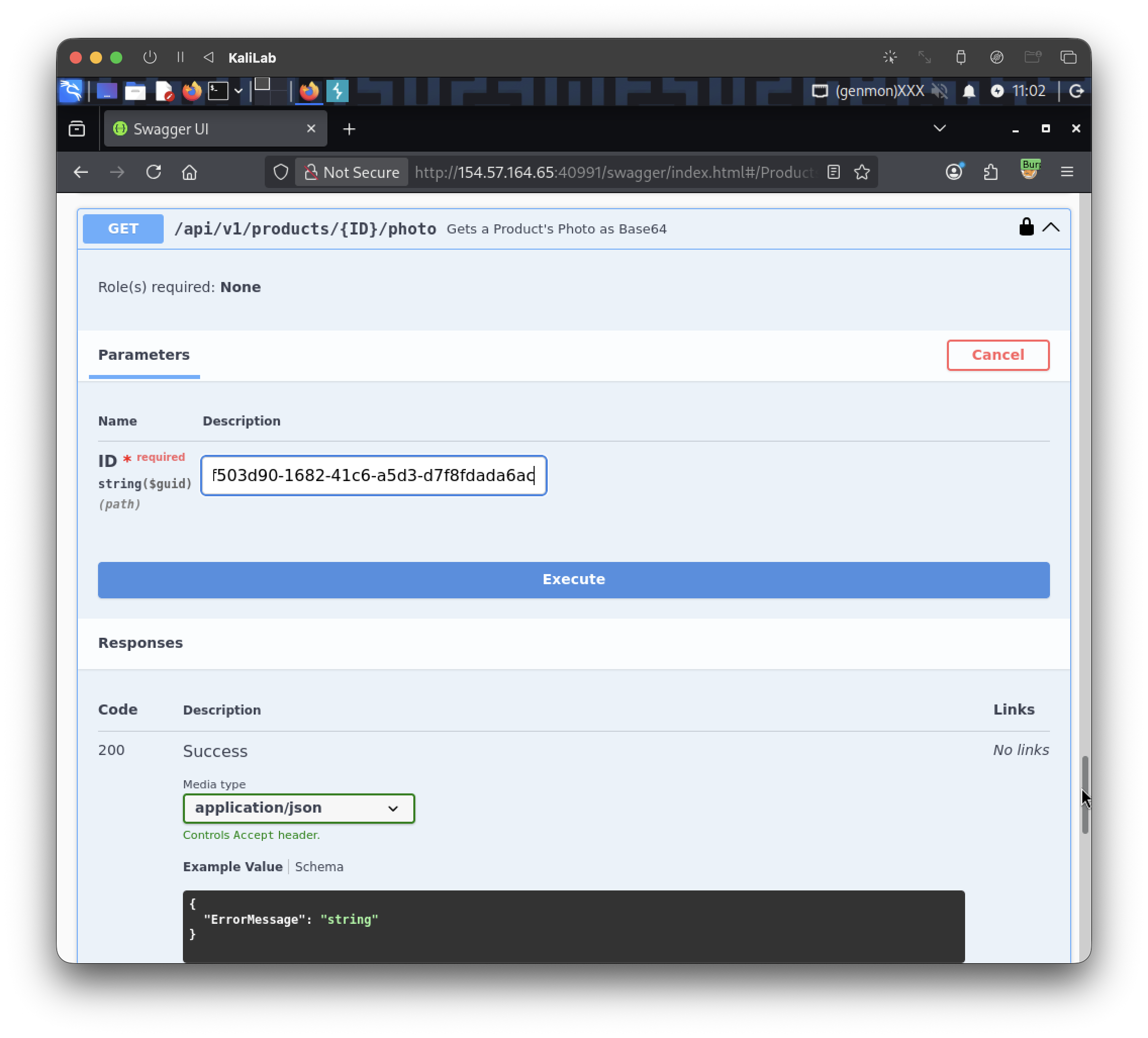Open the Firefox account icon
The height and width of the screenshot is (1038, 1148).
point(954,171)
